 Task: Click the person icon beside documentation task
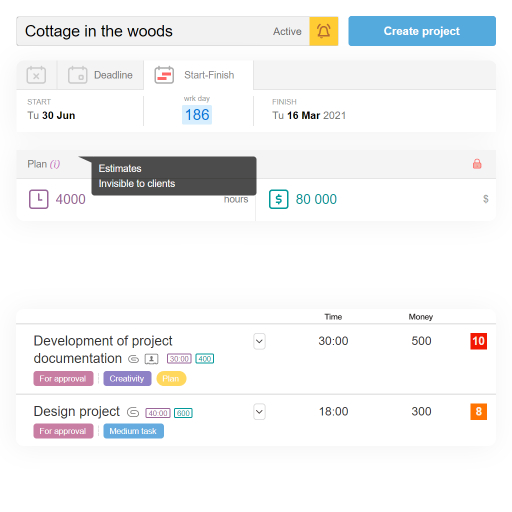pyautogui.click(x=151, y=359)
